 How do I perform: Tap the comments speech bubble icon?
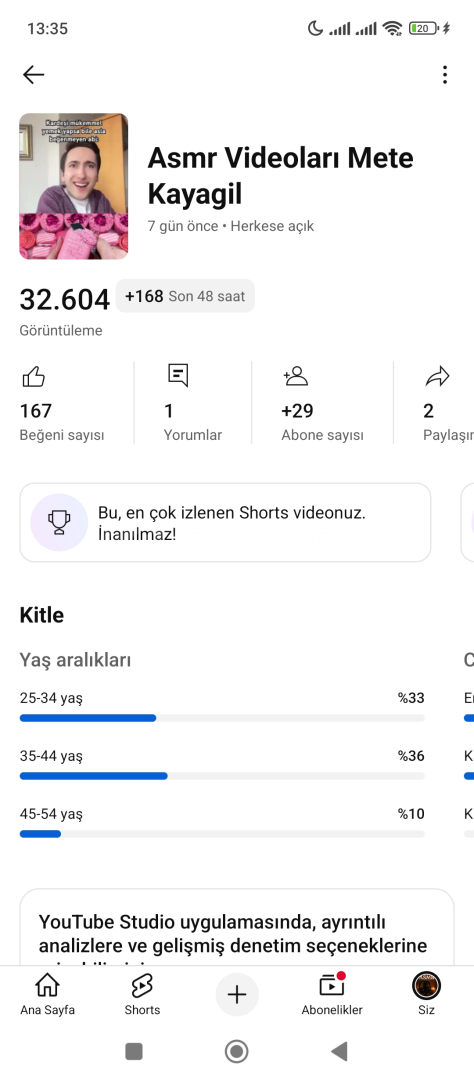[x=178, y=375]
